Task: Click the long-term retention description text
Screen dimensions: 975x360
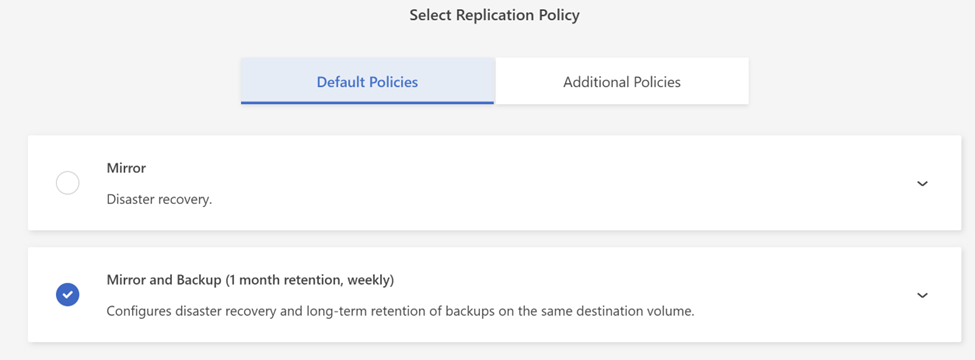Action: pos(400,312)
